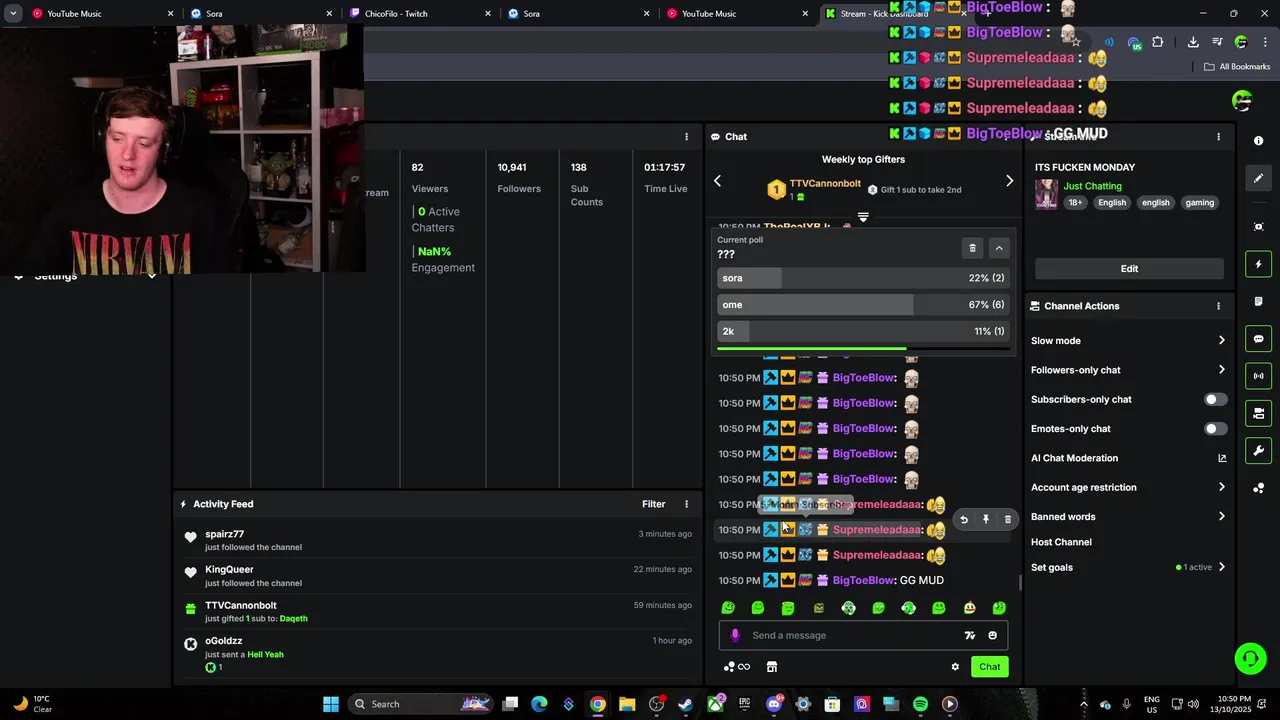Click the ome poll option bar
This screenshot has height=720, width=1280.
pyautogui.click(x=862, y=305)
